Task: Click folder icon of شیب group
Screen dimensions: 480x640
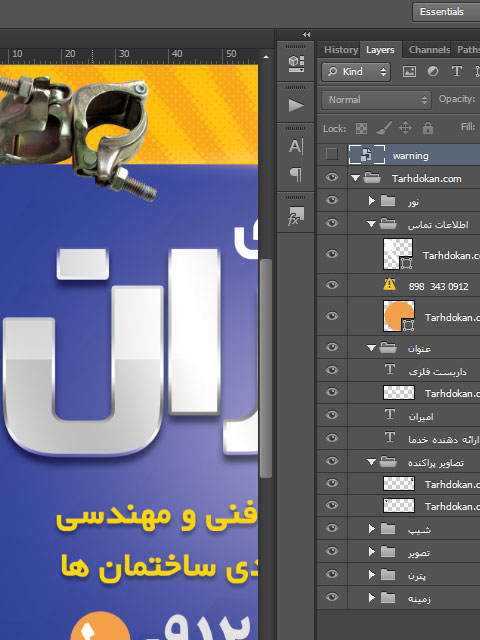Action: point(388,529)
